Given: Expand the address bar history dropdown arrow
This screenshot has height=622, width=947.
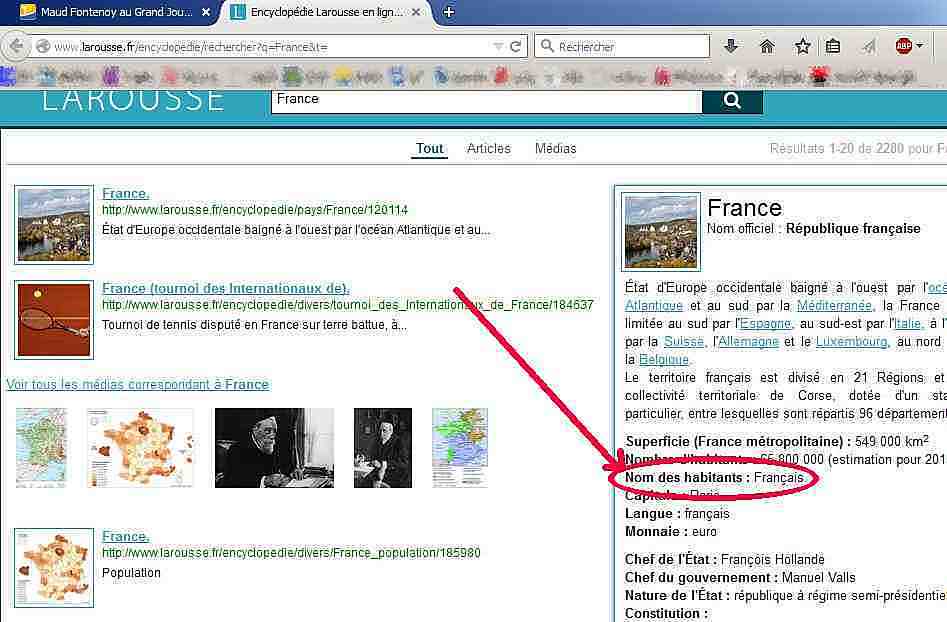Looking at the screenshot, I should [x=498, y=46].
